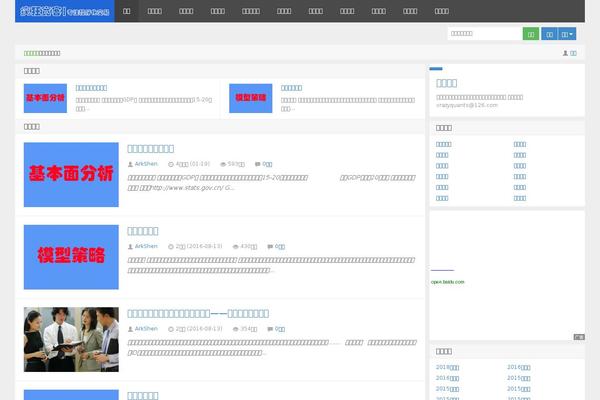Click clock icon in 模型策略 article meta
Image resolution: width=600 pixels, height=400 pixels.
[171, 247]
